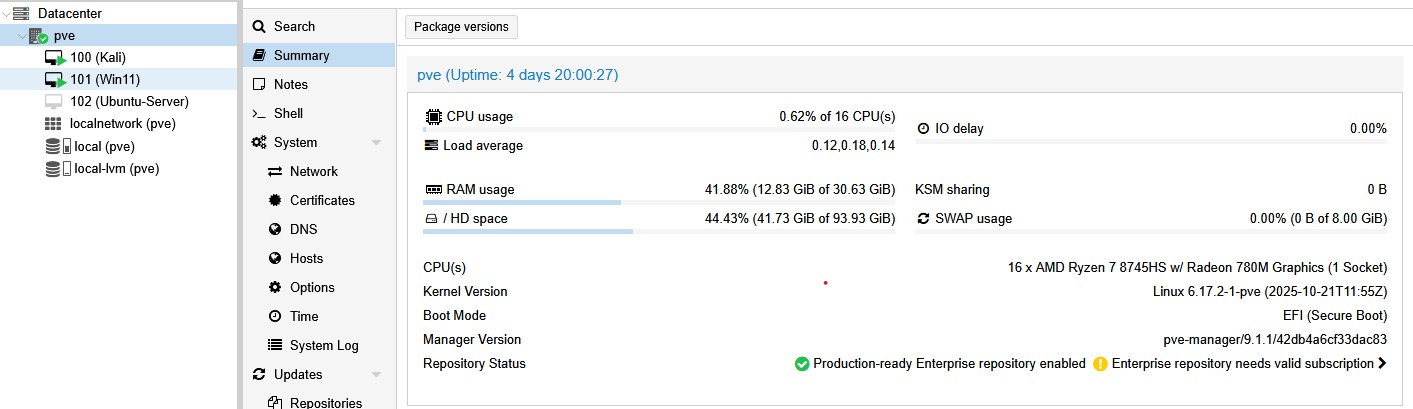Collapse the System submenu arrow
The height and width of the screenshot is (409, 1413).
click(x=376, y=143)
